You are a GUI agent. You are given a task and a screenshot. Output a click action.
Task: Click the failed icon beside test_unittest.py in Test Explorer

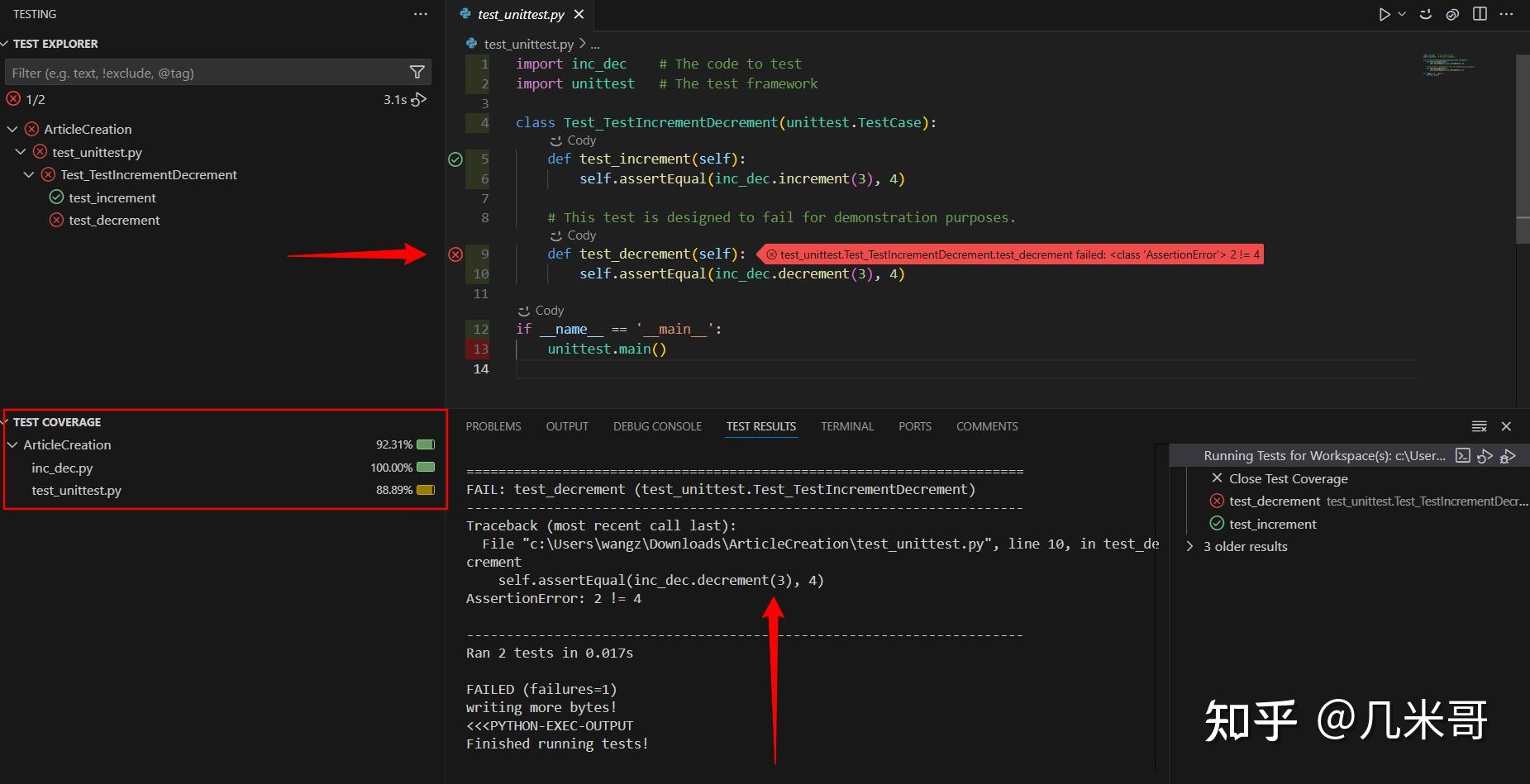pos(40,152)
